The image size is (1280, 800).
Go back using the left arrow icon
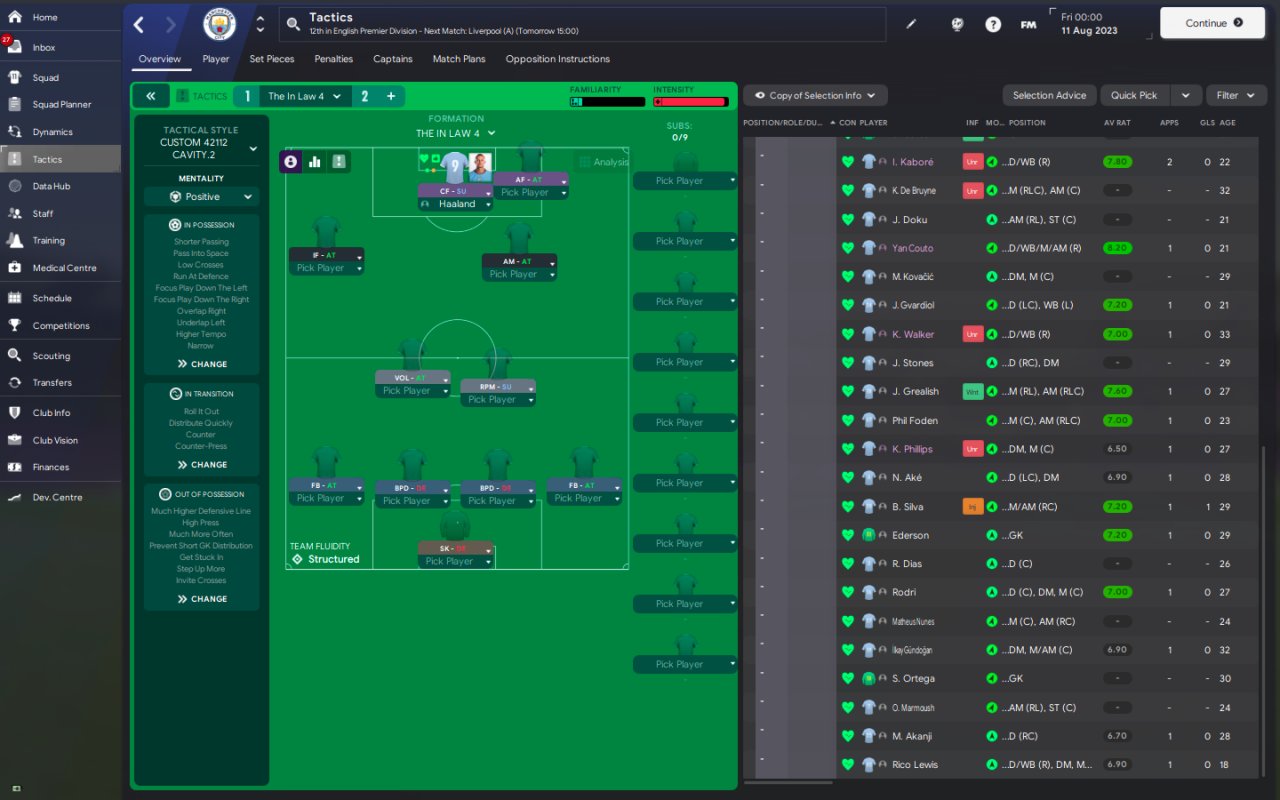pyautogui.click(x=139, y=24)
